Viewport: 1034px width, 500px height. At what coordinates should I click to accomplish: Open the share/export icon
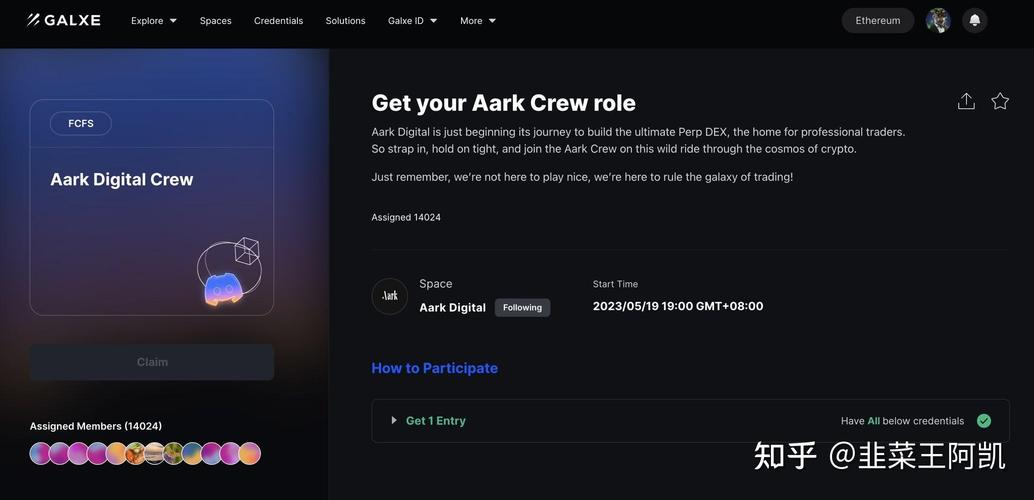[x=966, y=101]
